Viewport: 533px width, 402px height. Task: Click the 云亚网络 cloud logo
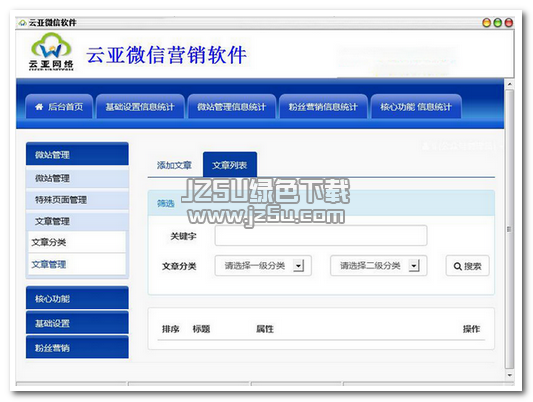tap(51, 51)
